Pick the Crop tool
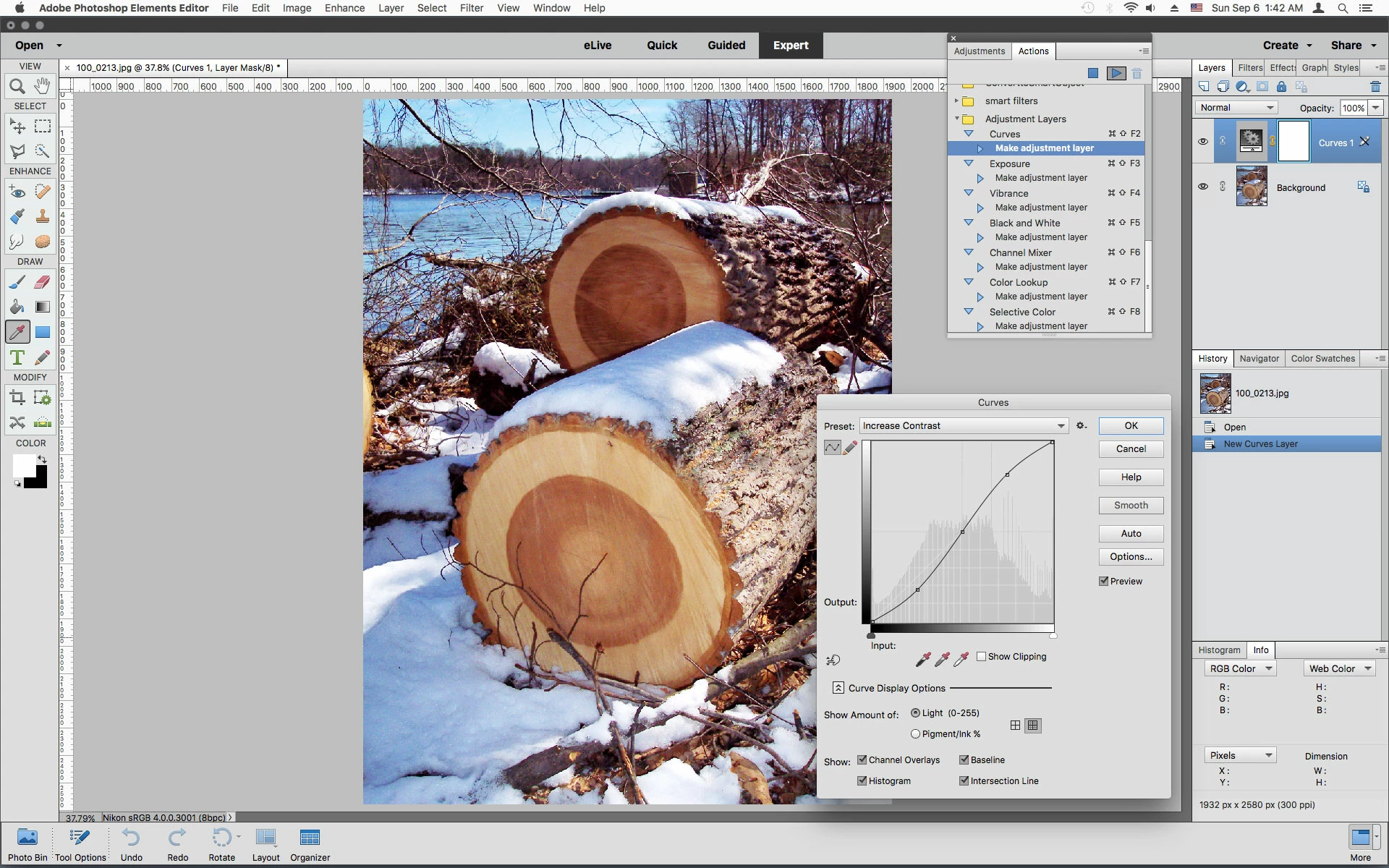This screenshot has height=868, width=1389. [x=17, y=397]
